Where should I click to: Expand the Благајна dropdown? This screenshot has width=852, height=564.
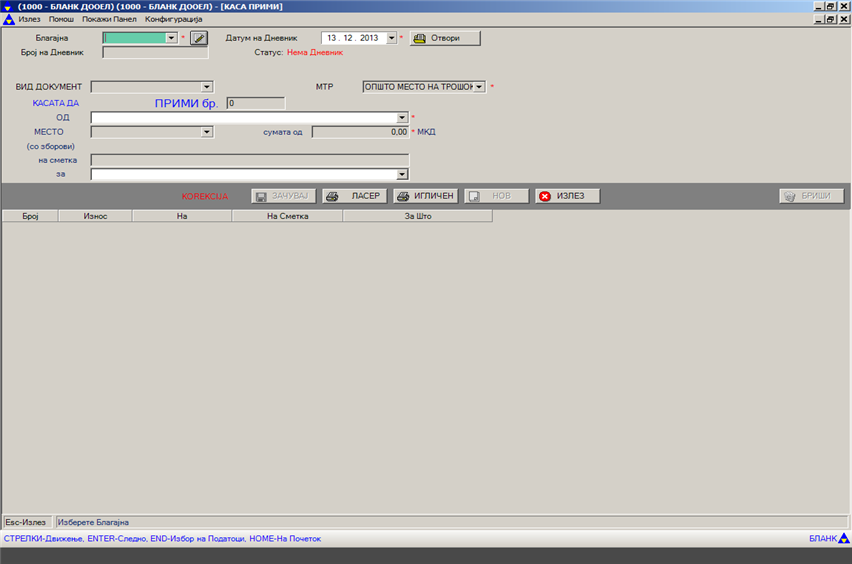(x=171, y=38)
